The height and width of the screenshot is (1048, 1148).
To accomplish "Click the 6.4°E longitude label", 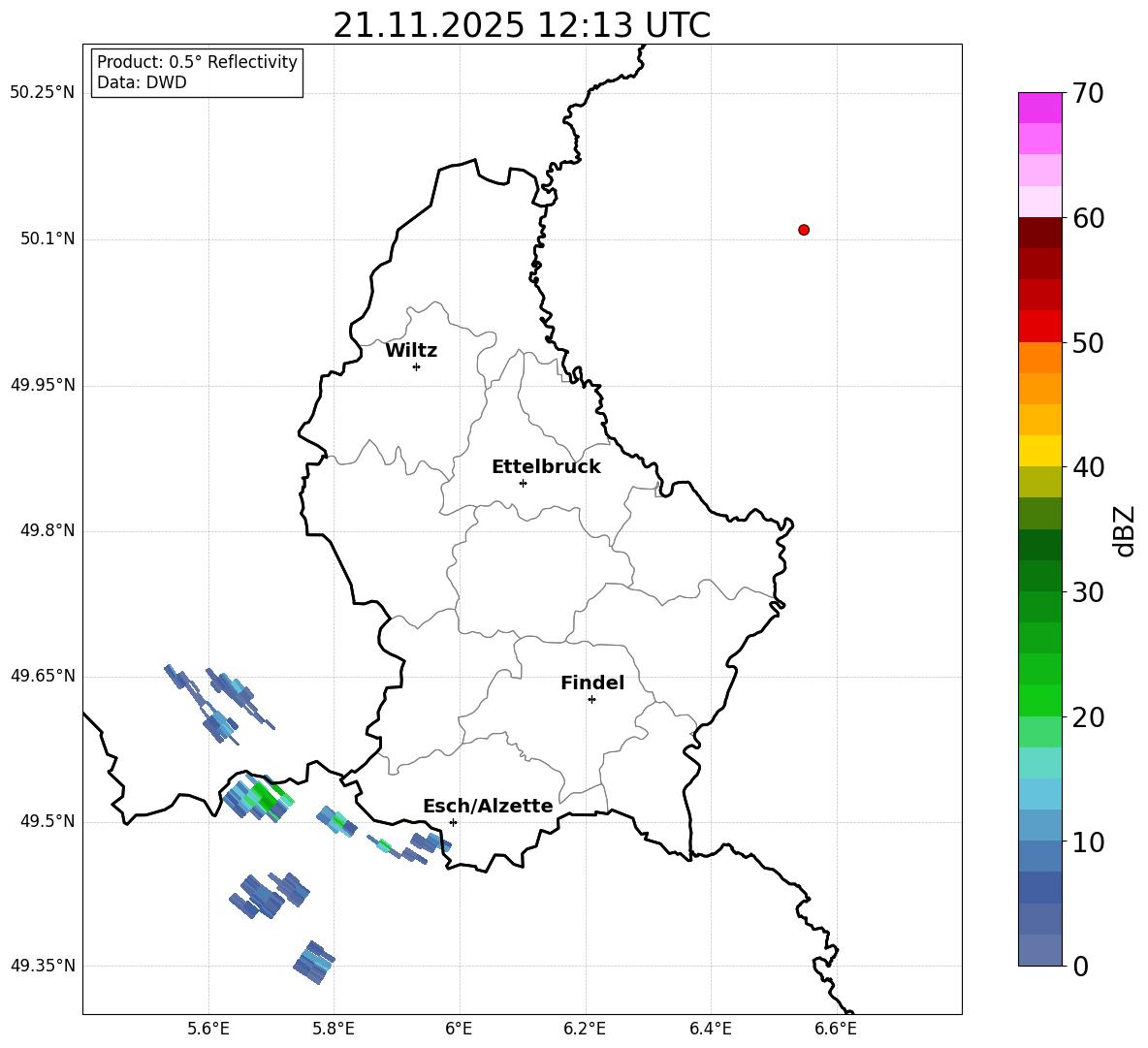I will [x=710, y=1029].
